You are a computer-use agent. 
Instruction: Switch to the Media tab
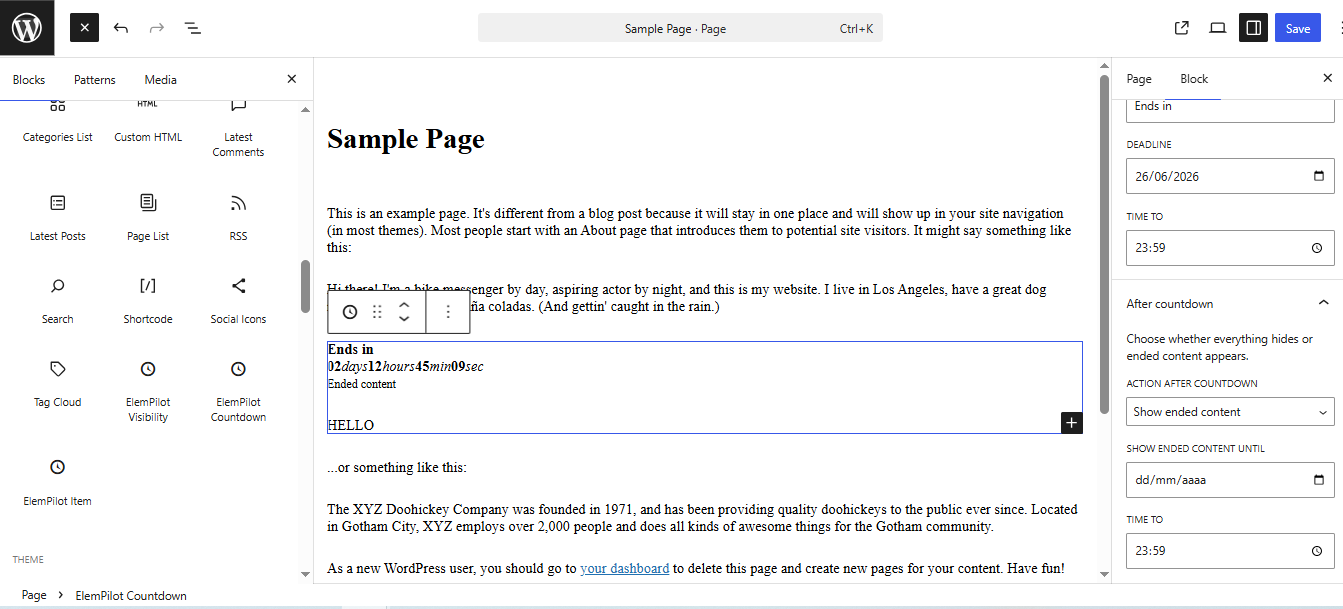160,80
